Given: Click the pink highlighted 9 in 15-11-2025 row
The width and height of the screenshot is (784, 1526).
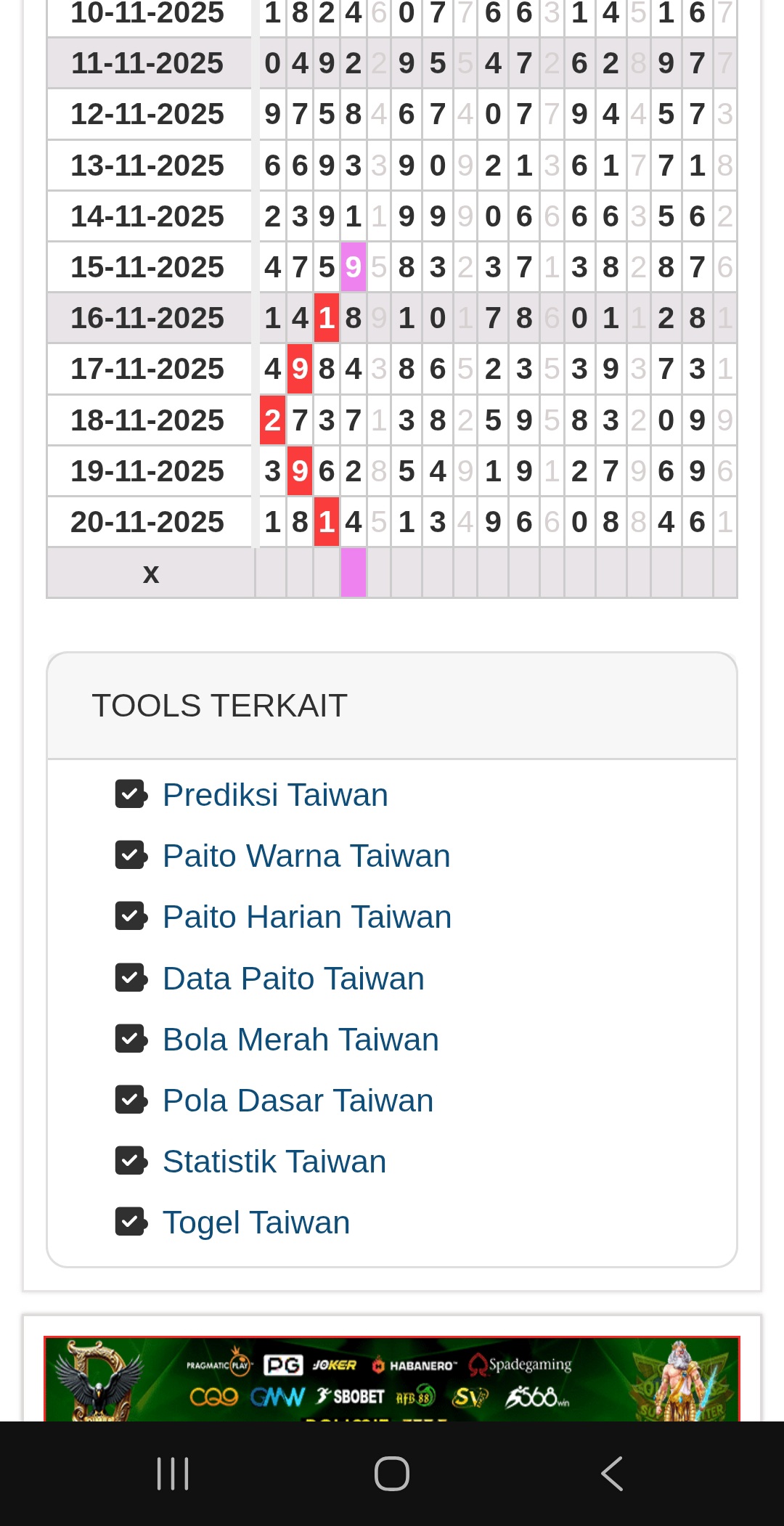Looking at the screenshot, I should 354,267.
